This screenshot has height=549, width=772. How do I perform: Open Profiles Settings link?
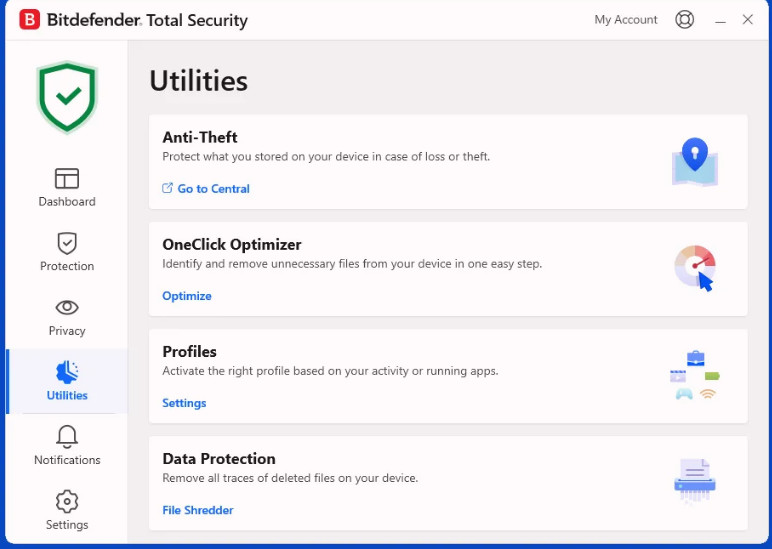pyautogui.click(x=184, y=403)
